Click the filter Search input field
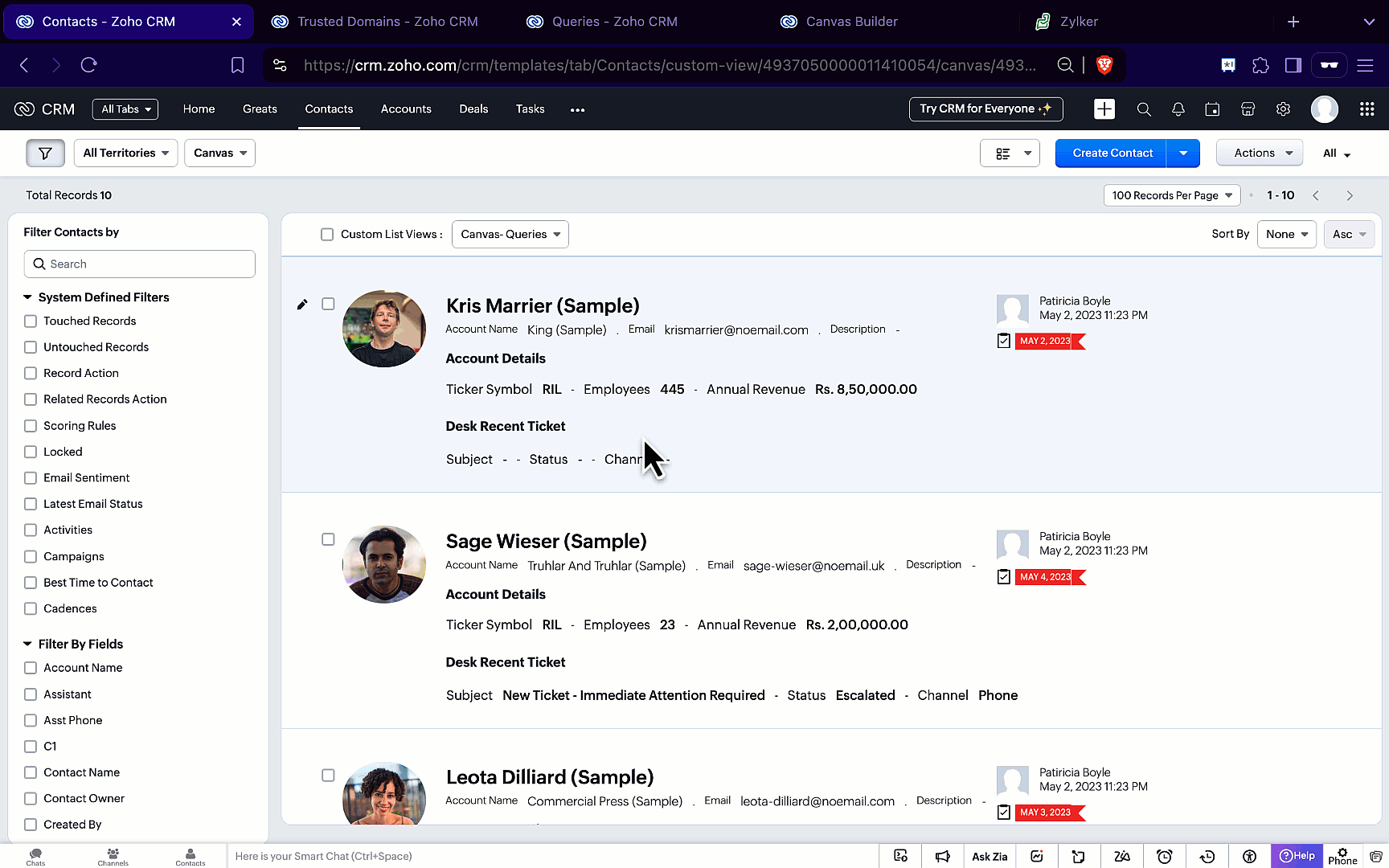This screenshot has width=1389, height=868. 140,264
